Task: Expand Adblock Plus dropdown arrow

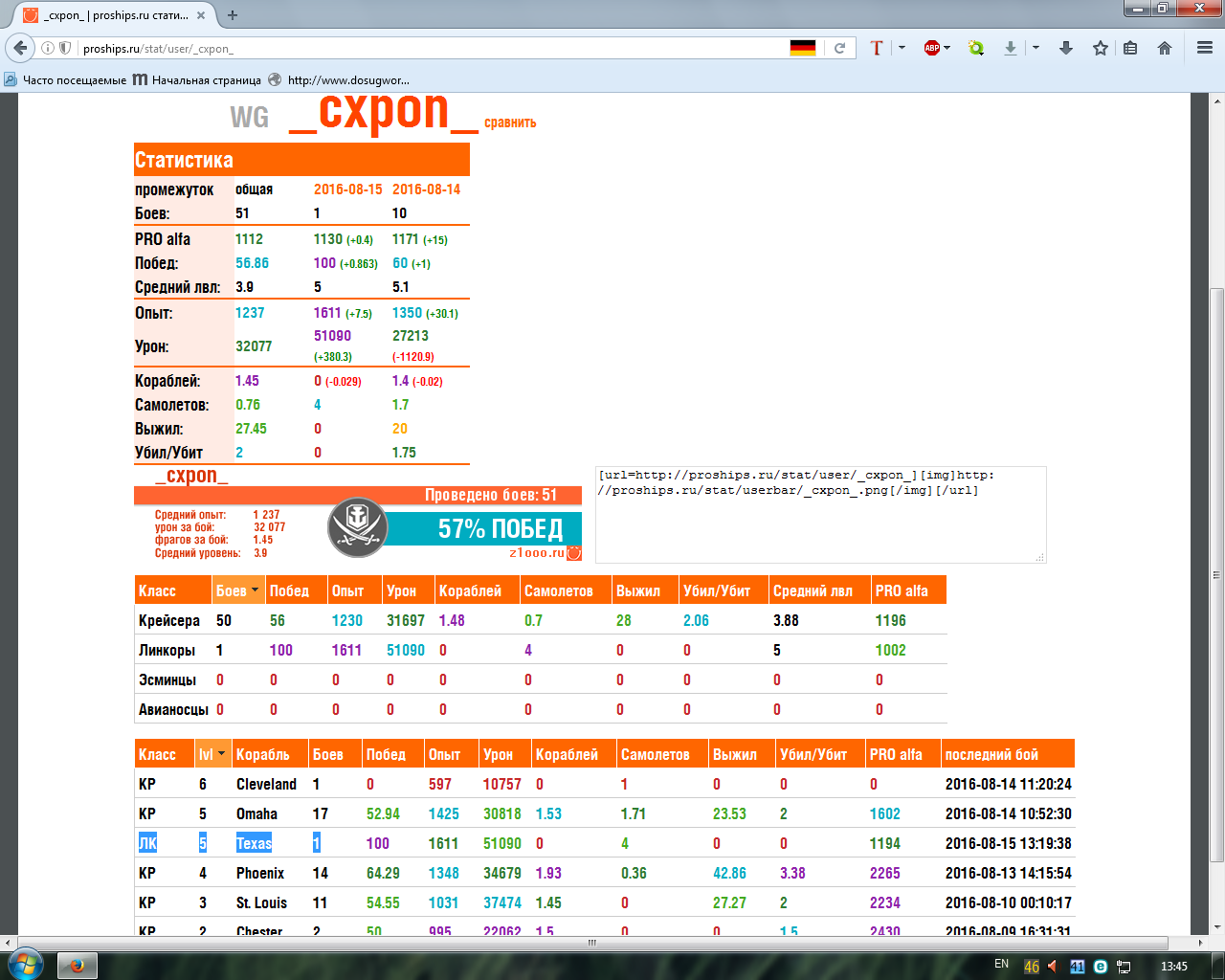Action: pos(947,48)
